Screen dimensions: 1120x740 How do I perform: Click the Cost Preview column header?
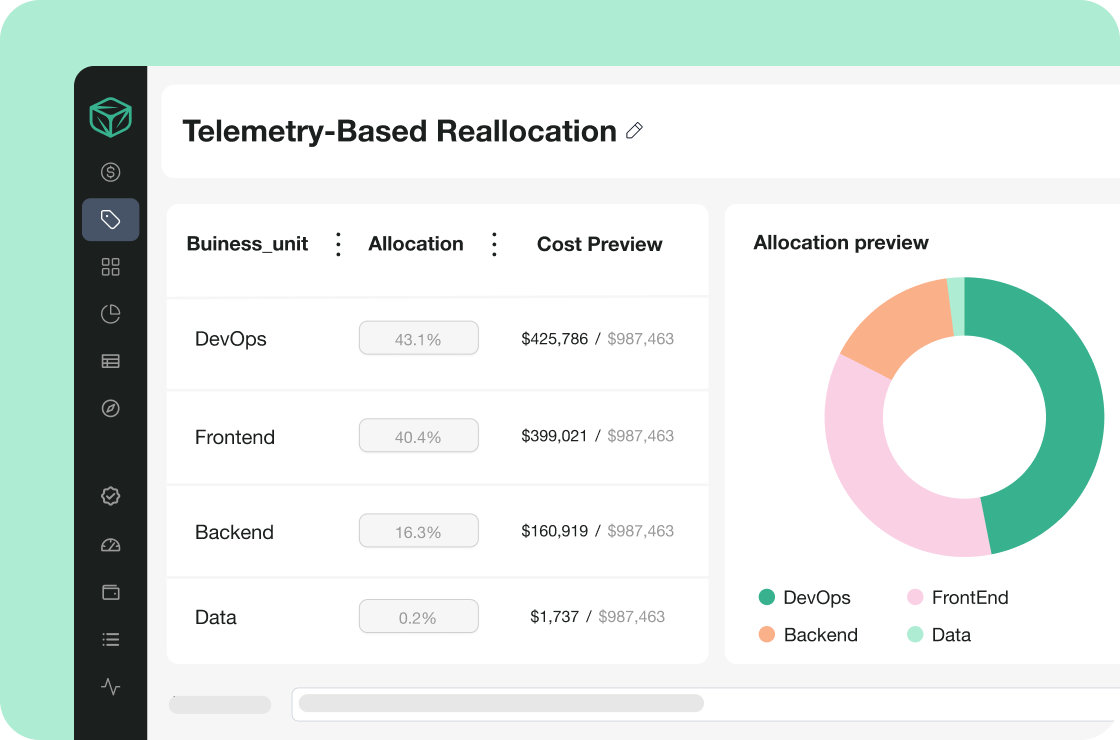(599, 244)
